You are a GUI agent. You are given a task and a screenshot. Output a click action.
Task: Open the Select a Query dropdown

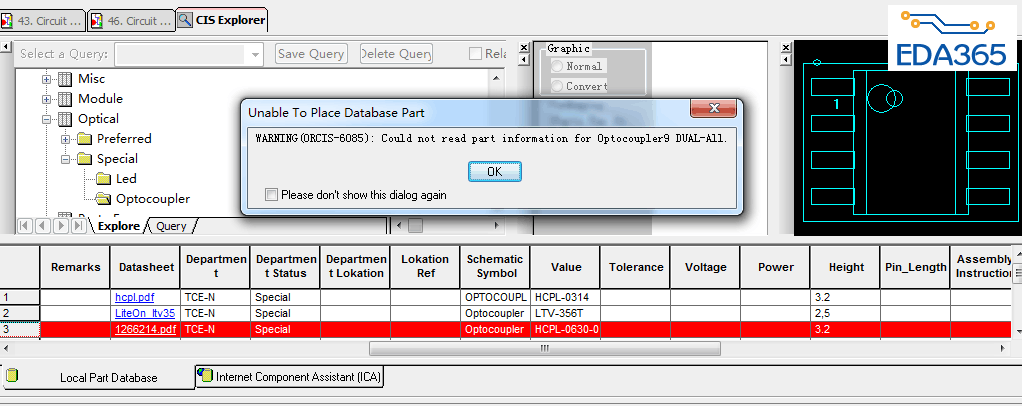pyautogui.click(x=256, y=54)
